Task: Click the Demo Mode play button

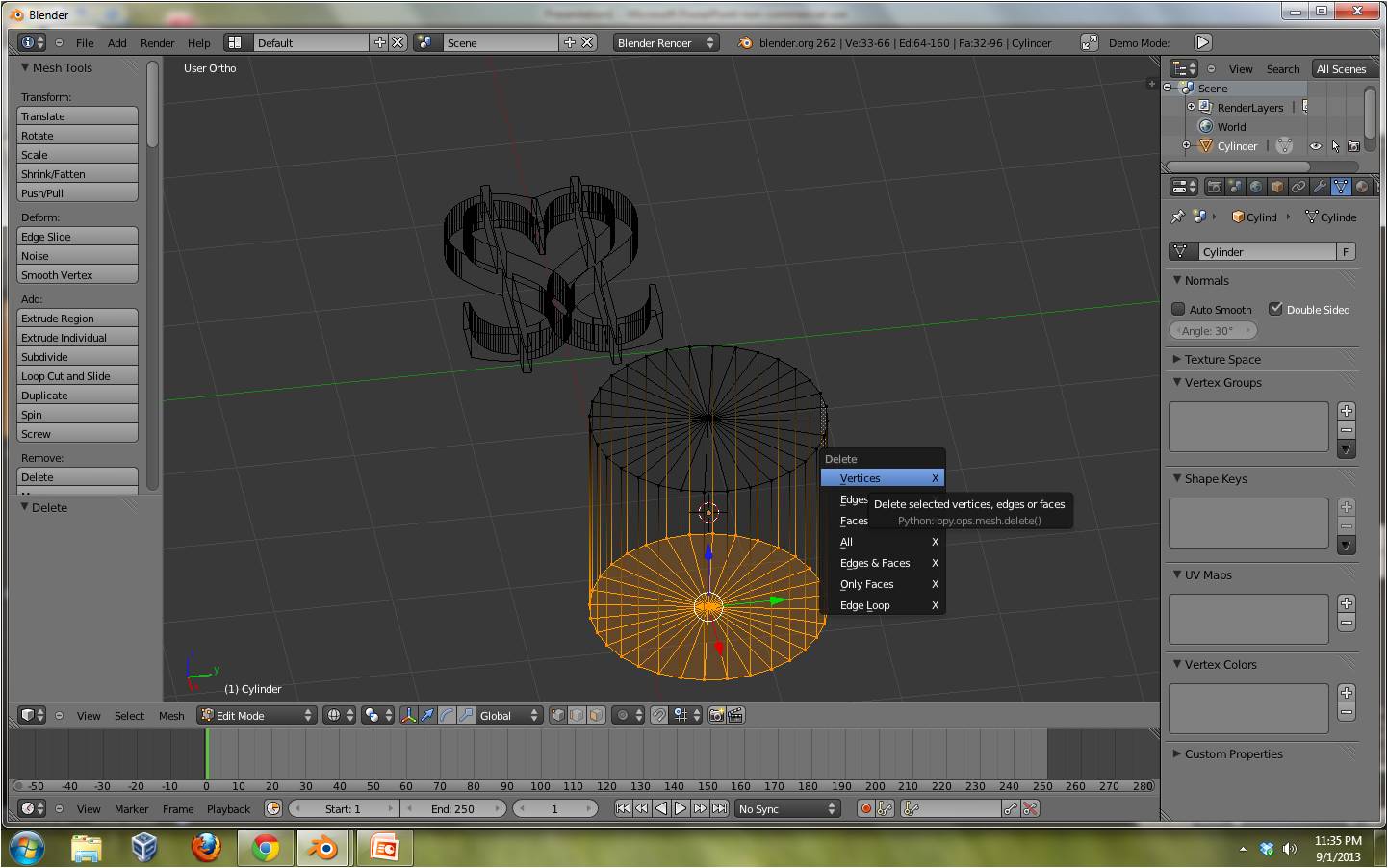Action: [x=1202, y=42]
